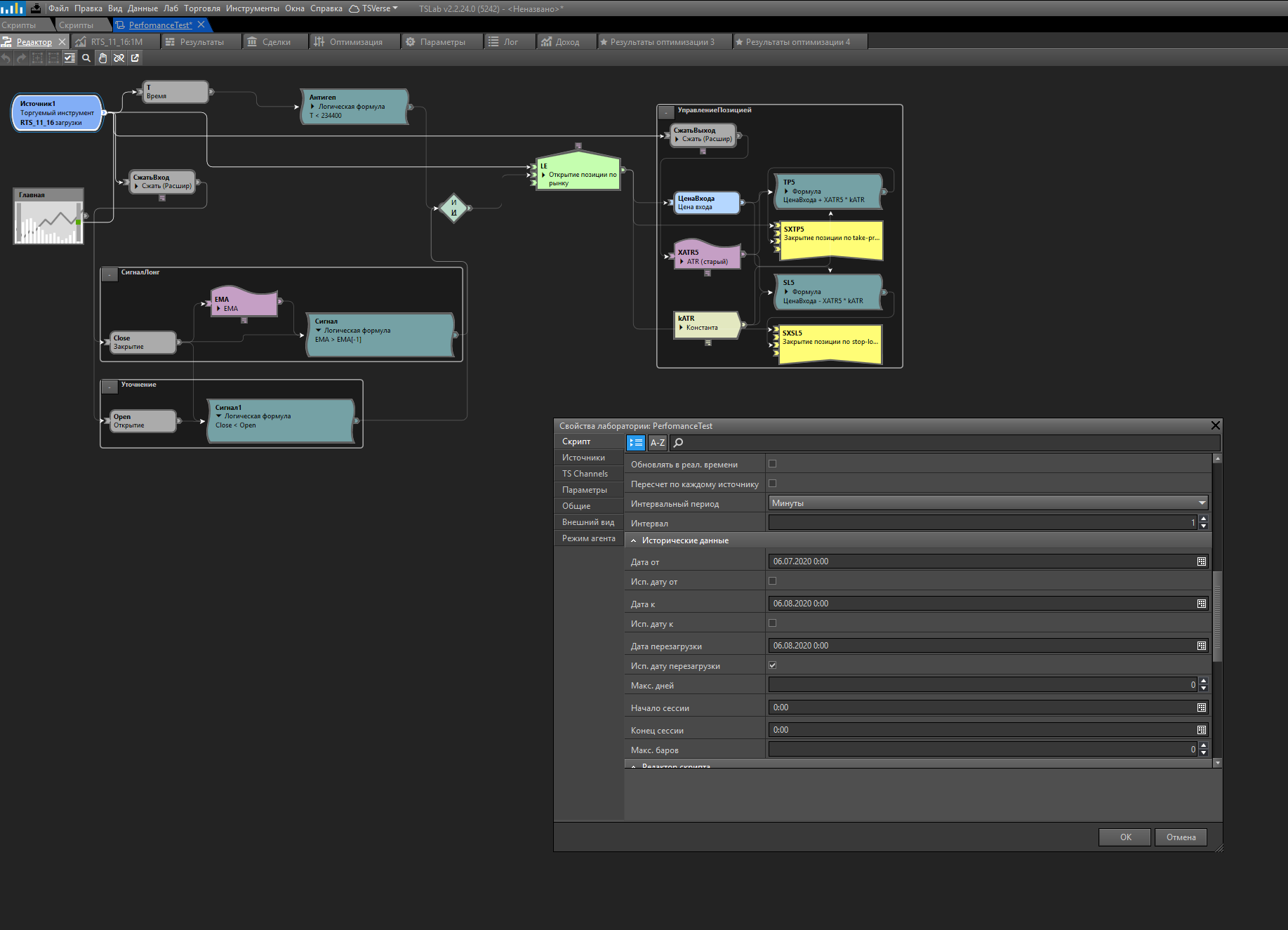Sort properties alphabetically with A-Z button
The height and width of the screenshot is (930, 1288).
click(x=657, y=443)
